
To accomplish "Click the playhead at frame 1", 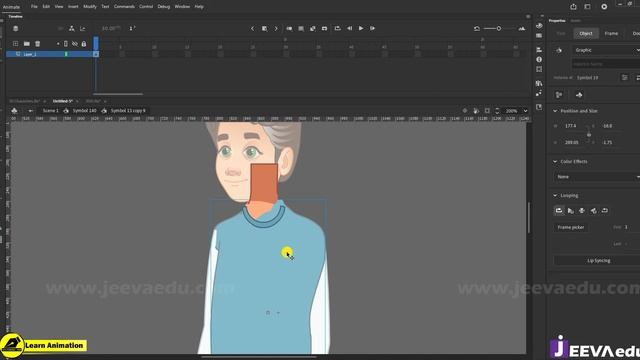I will click(96, 43).
